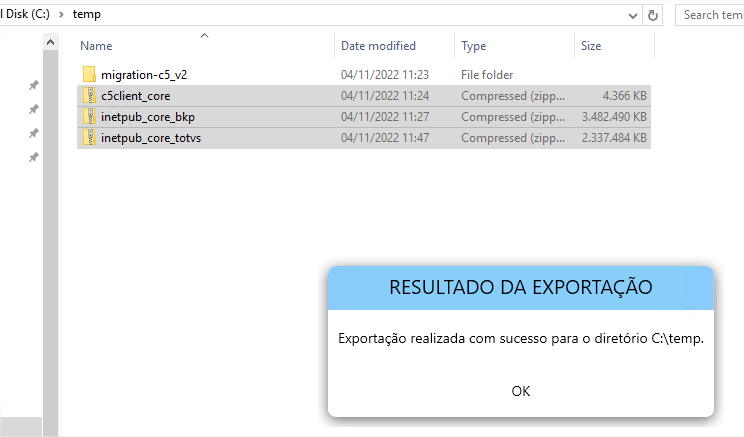Click the 04/11/2022 11:23 date cell

(x=384, y=75)
